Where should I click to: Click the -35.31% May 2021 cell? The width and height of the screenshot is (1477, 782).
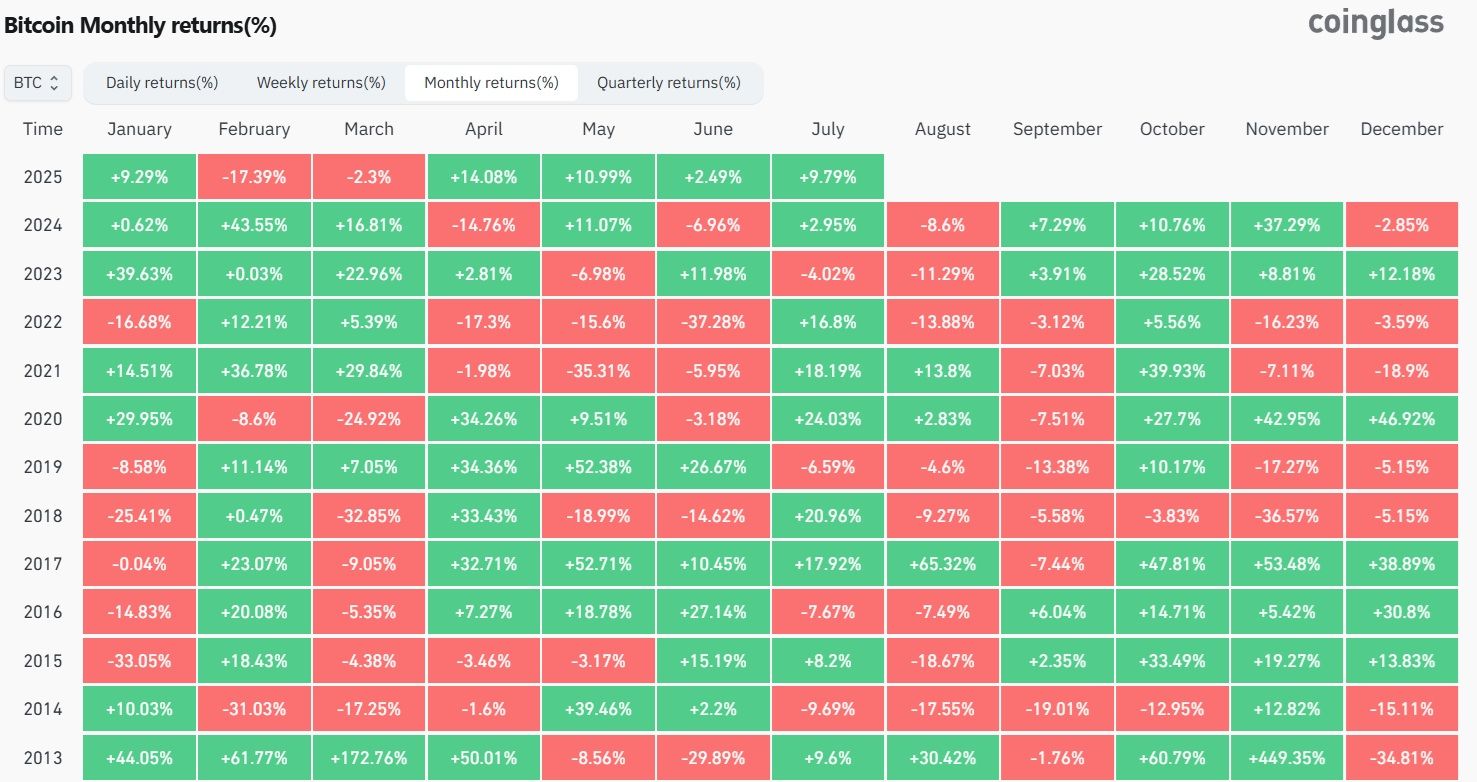tap(598, 370)
